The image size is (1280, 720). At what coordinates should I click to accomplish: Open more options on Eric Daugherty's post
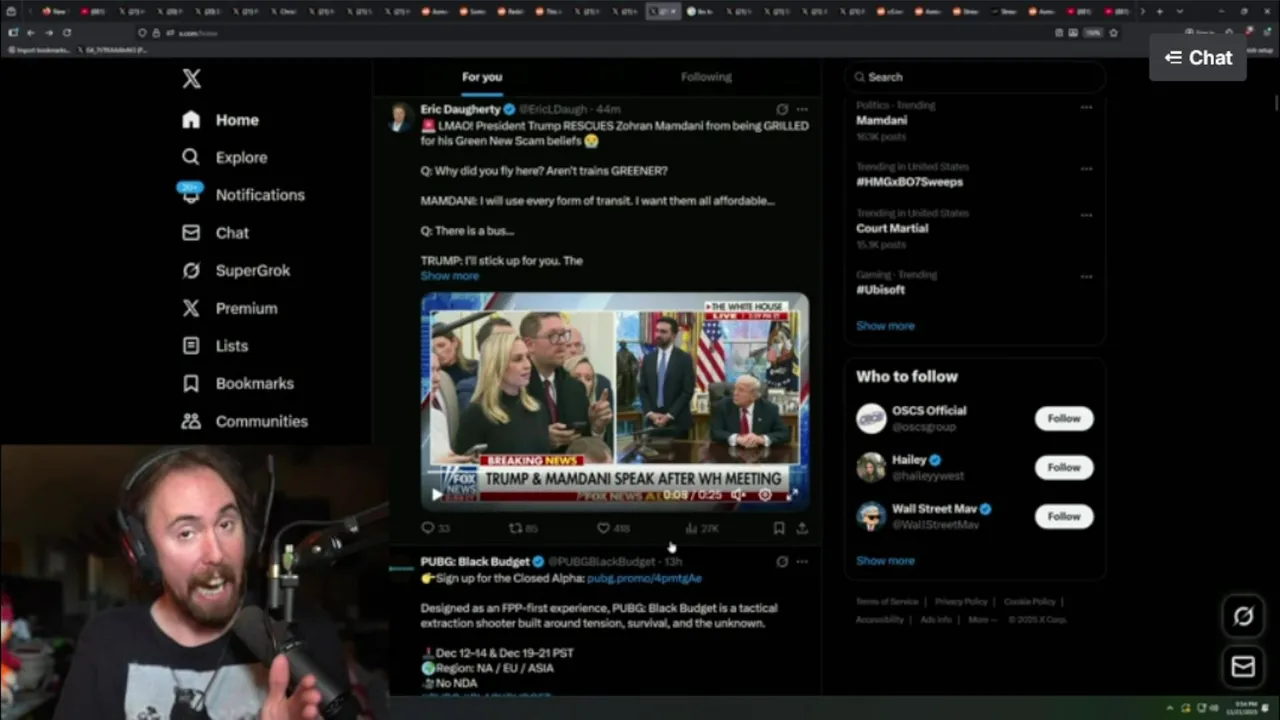click(x=802, y=109)
